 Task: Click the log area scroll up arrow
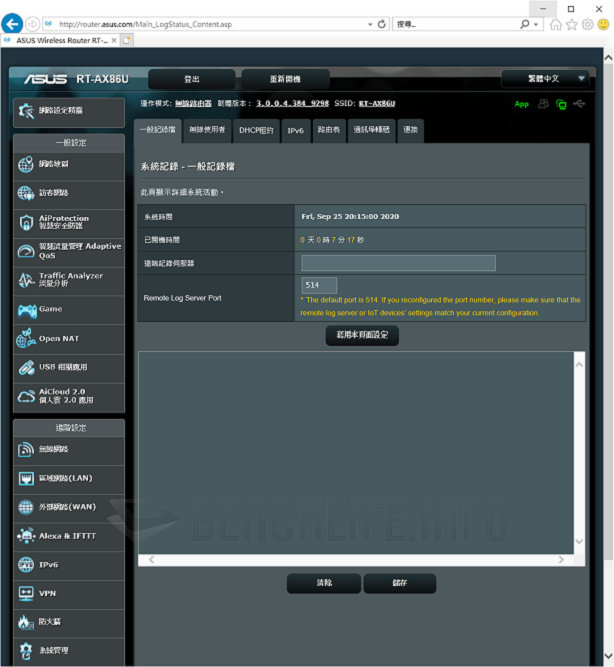click(x=579, y=365)
